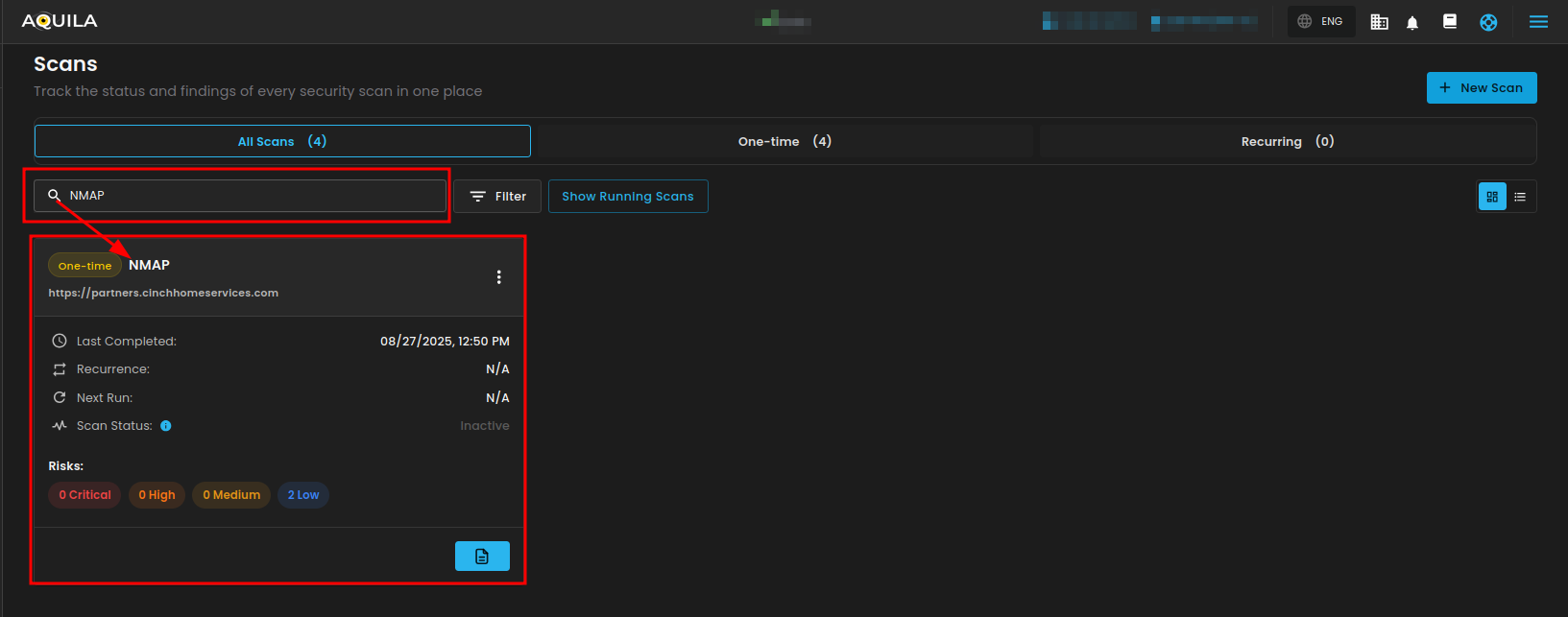Image resolution: width=1568 pixels, height=617 pixels.
Task: Switch to list view layout
Action: 1520,197
